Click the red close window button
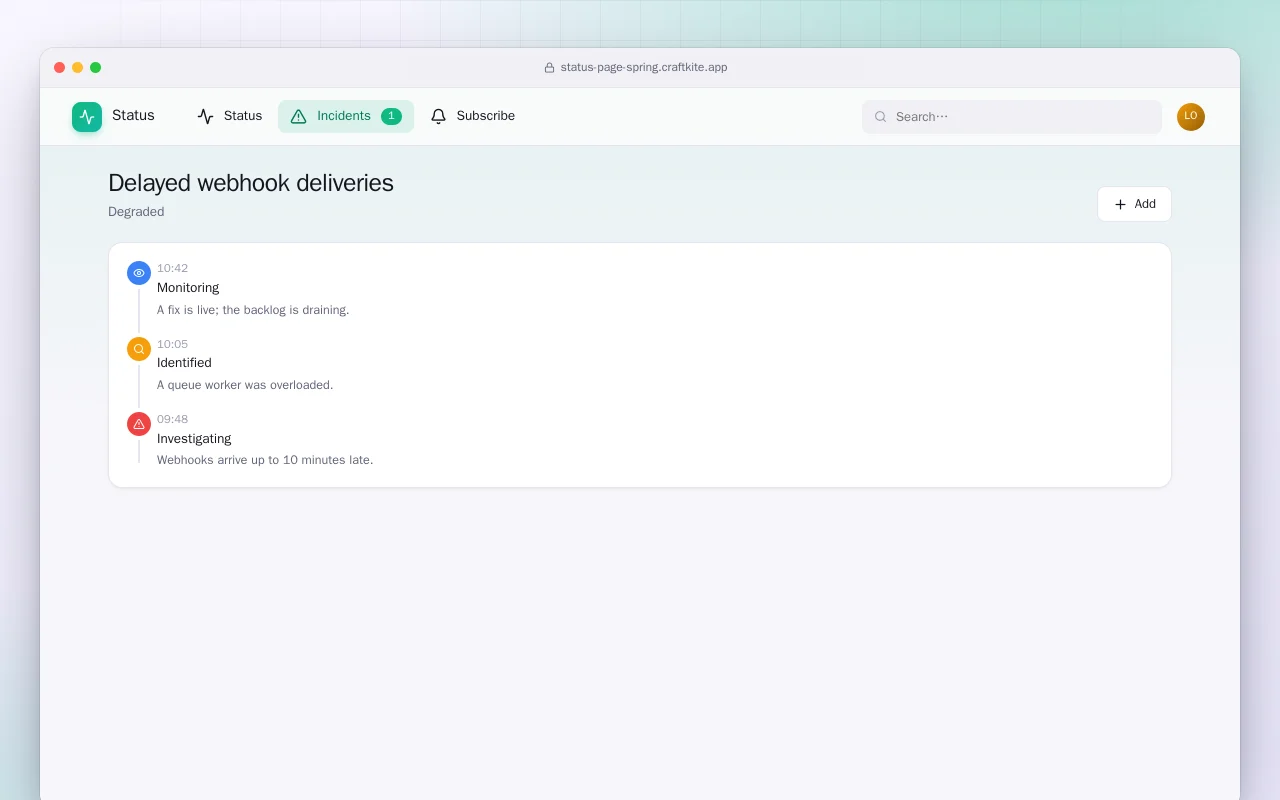The height and width of the screenshot is (800, 1280). point(60,68)
